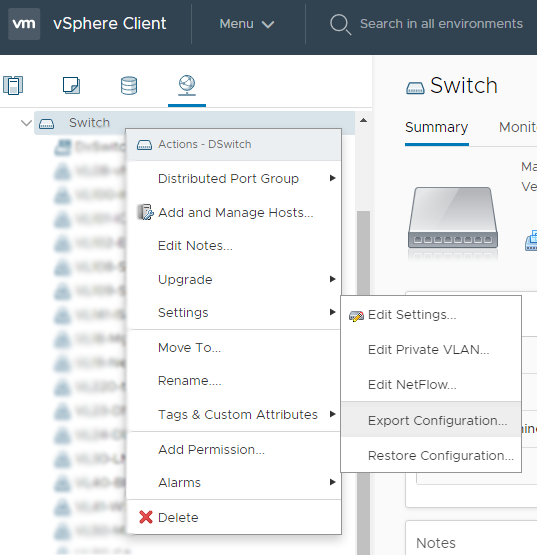This screenshot has height=555, width=537.
Task: Click the switch icon beside the Switch title
Action: (x=415, y=88)
